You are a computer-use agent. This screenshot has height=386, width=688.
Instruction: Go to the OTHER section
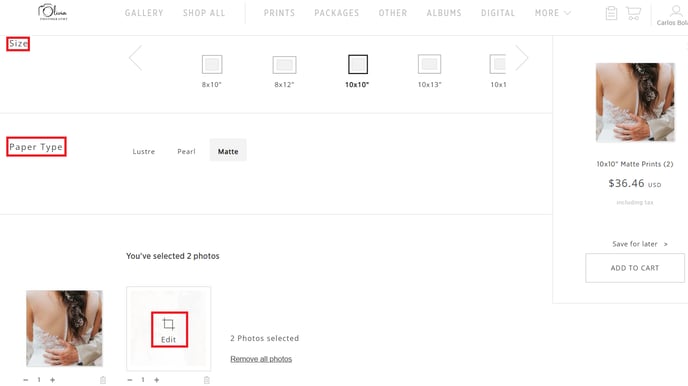[x=393, y=13]
